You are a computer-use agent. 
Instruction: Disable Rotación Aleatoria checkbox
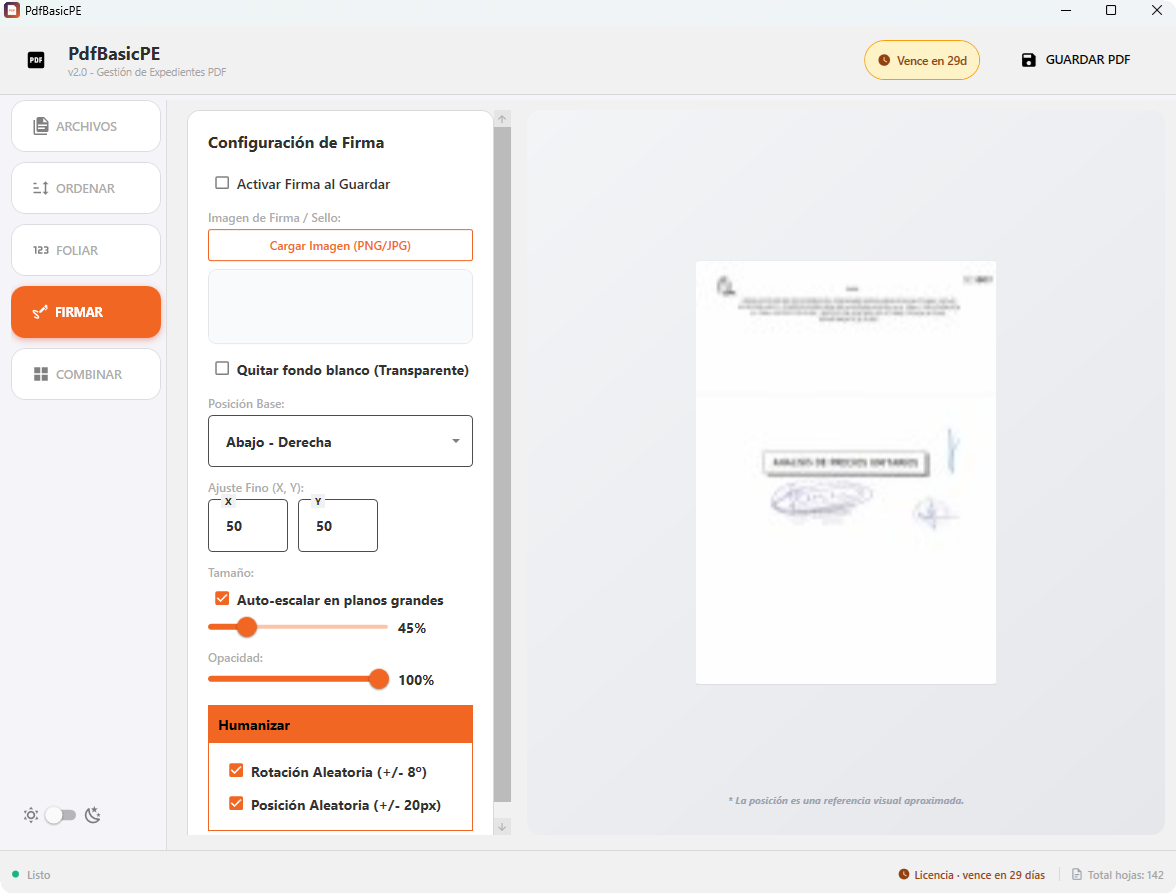(236, 770)
